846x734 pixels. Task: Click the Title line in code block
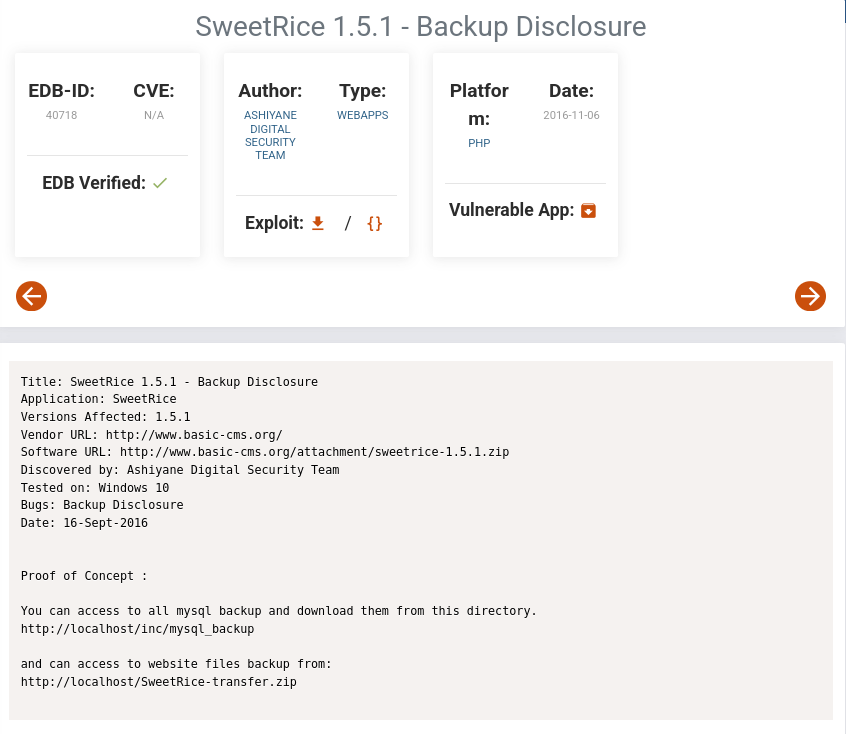pyautogui.click(x=169, y=382)
